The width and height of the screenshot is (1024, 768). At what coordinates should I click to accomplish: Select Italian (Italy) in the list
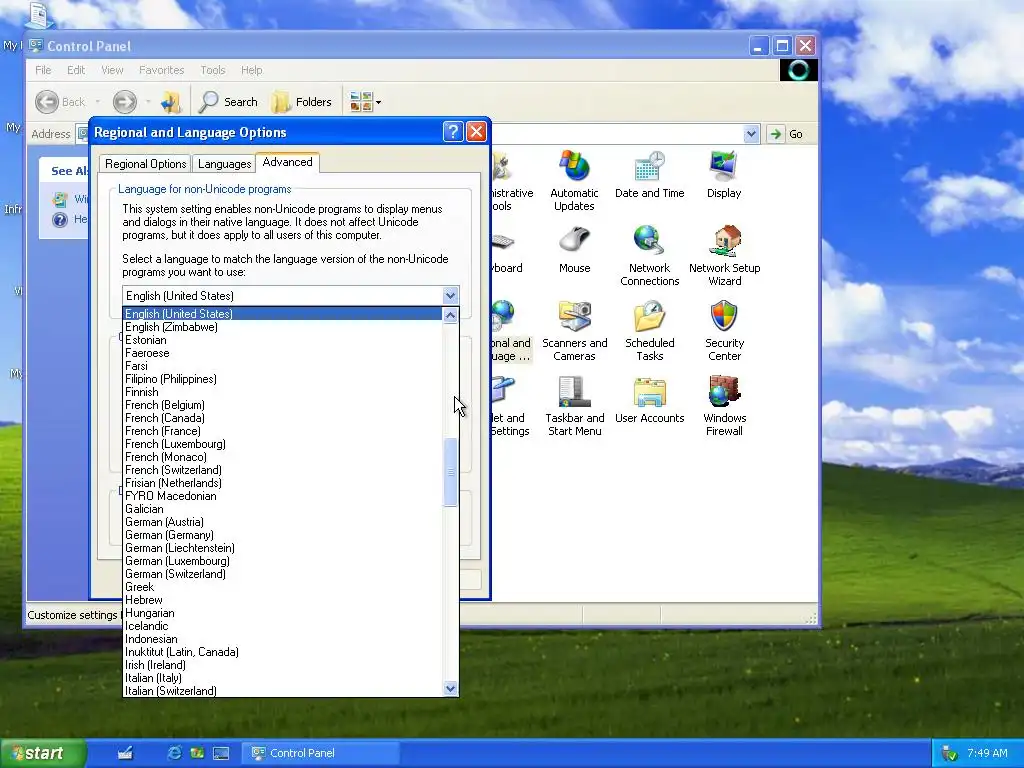click(283, 678)
